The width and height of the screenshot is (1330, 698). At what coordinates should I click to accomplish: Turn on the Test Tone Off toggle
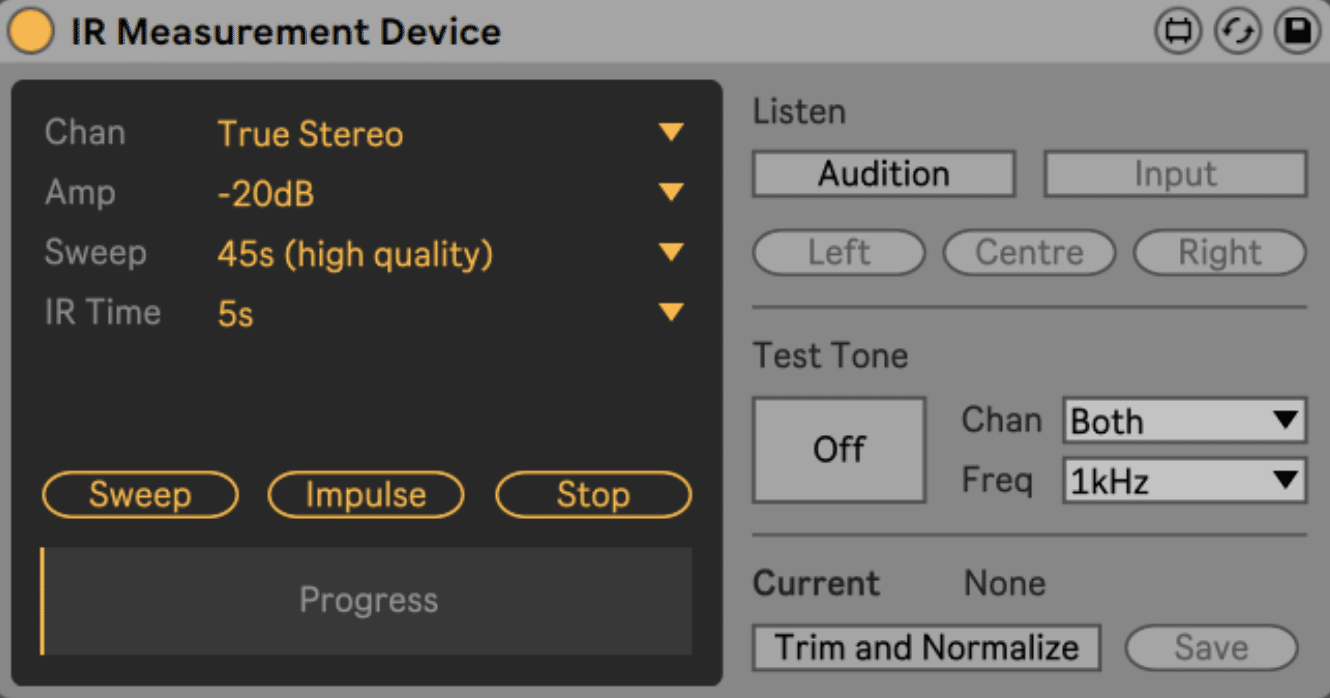839,450
